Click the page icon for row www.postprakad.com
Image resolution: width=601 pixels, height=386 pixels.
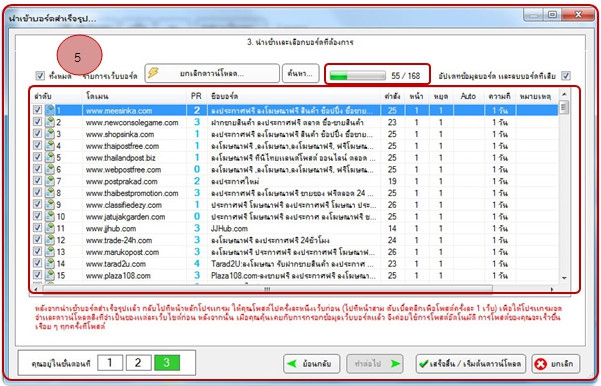point(50,181)
